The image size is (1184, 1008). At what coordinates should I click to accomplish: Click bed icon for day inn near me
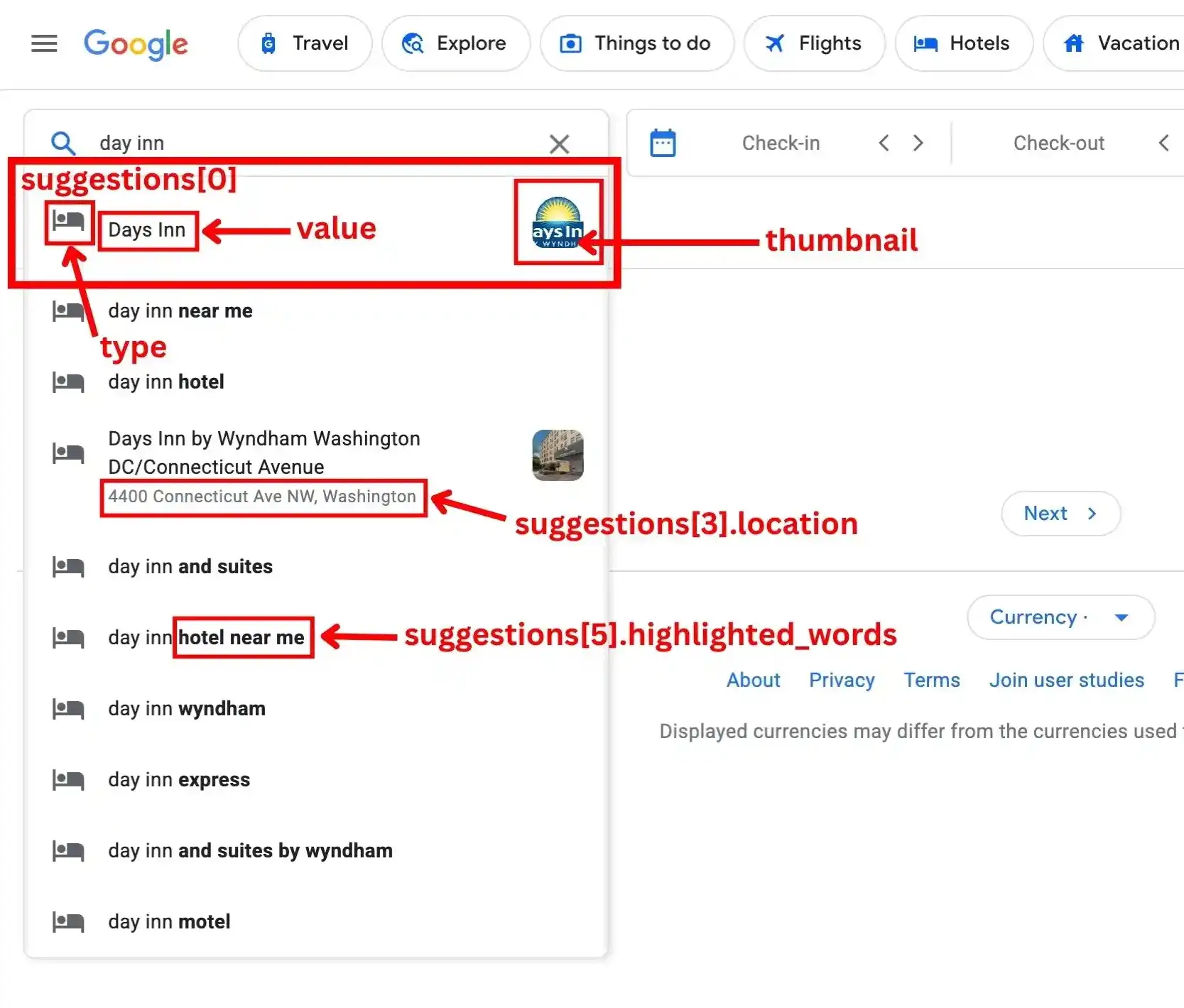tap(68, 311)
